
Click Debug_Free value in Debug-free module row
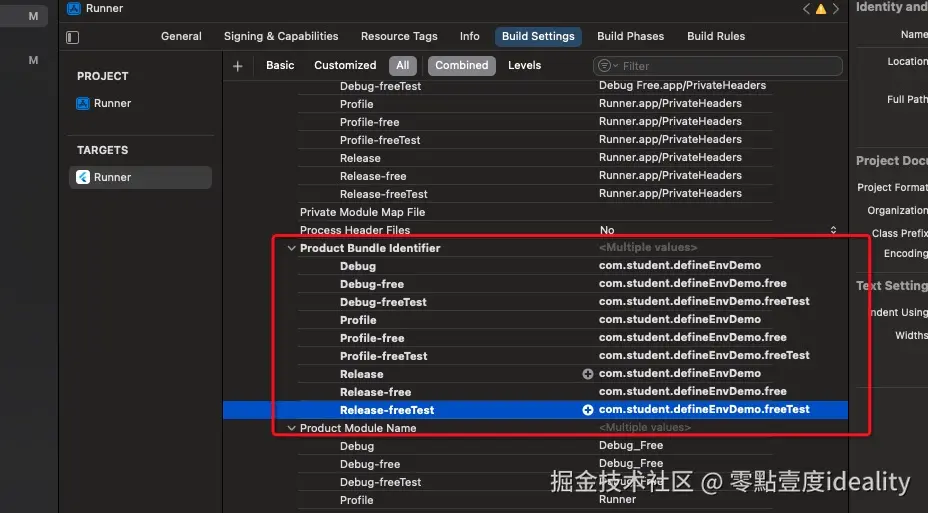[x=631, y=463]
